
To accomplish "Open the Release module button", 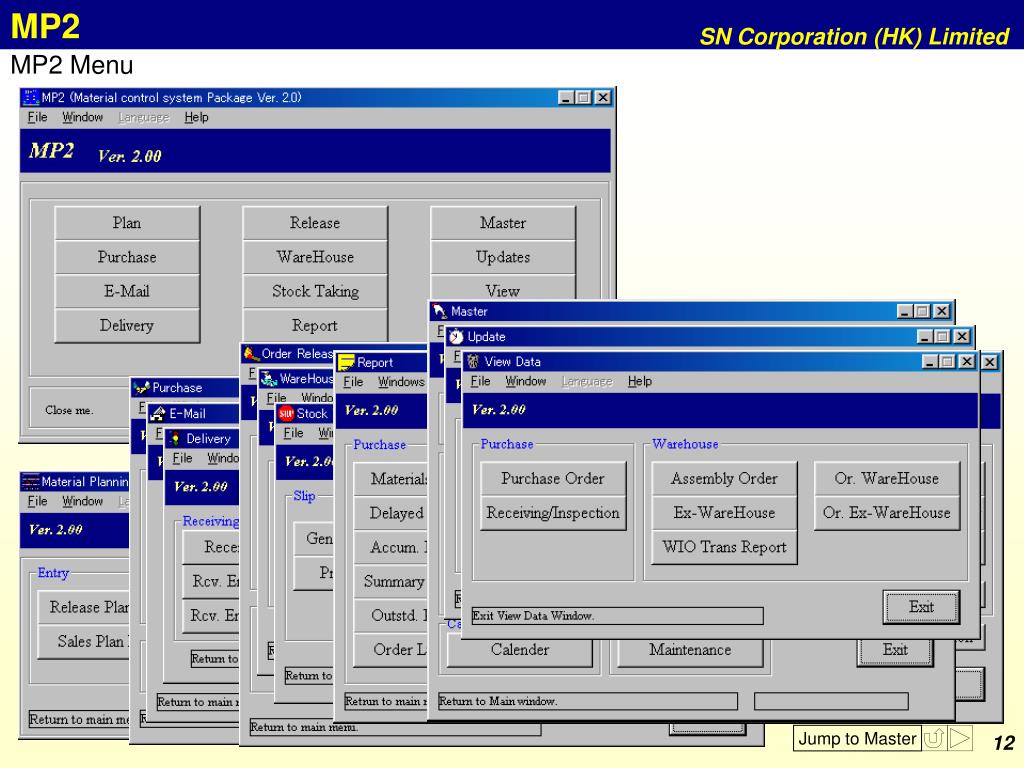I will (315, 223).
